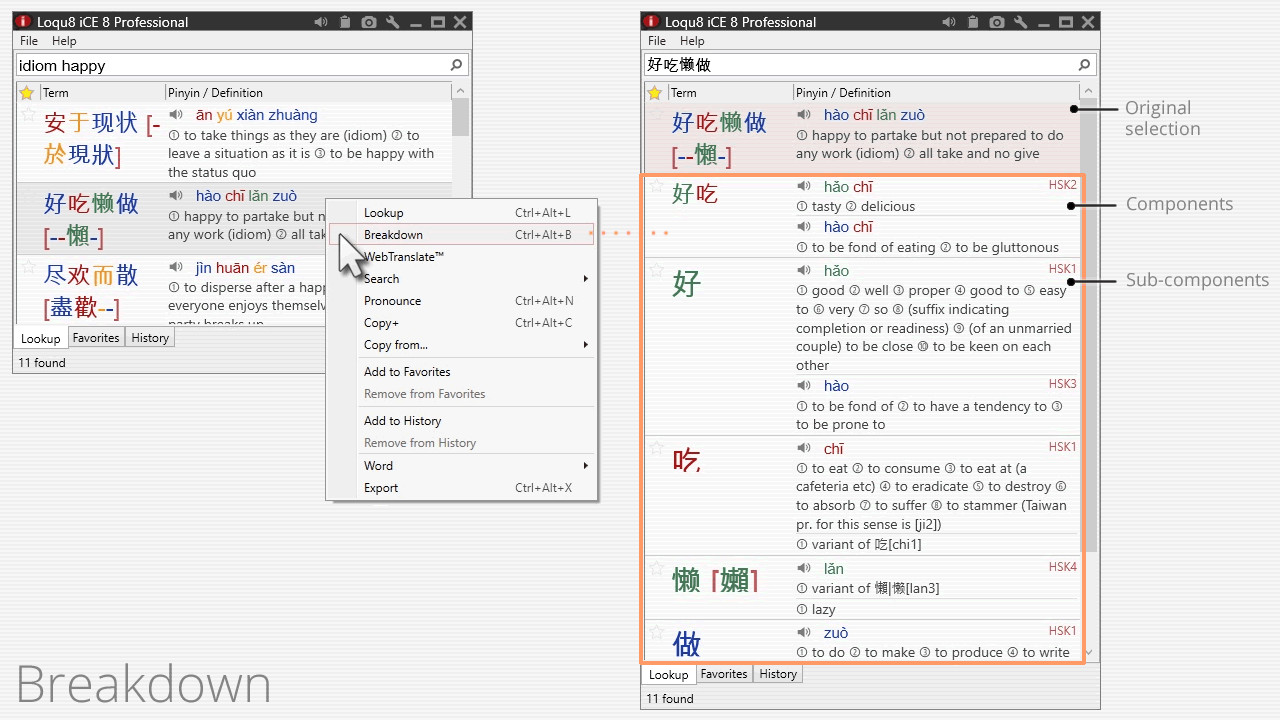Screen dimensions: 1280x720
Task: Open the History tab in left window
Action: 150,338
